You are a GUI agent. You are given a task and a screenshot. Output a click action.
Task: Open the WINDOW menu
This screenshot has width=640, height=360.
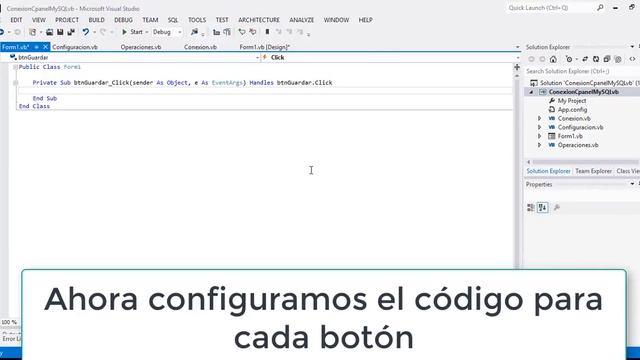[x=336, y=20]
